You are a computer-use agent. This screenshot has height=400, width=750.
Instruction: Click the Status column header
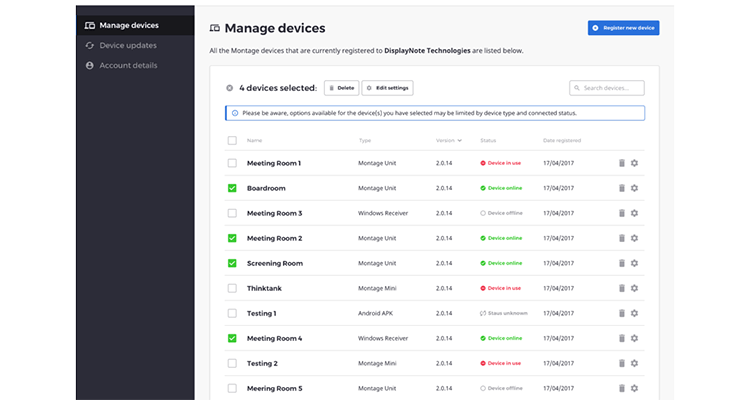488,141
